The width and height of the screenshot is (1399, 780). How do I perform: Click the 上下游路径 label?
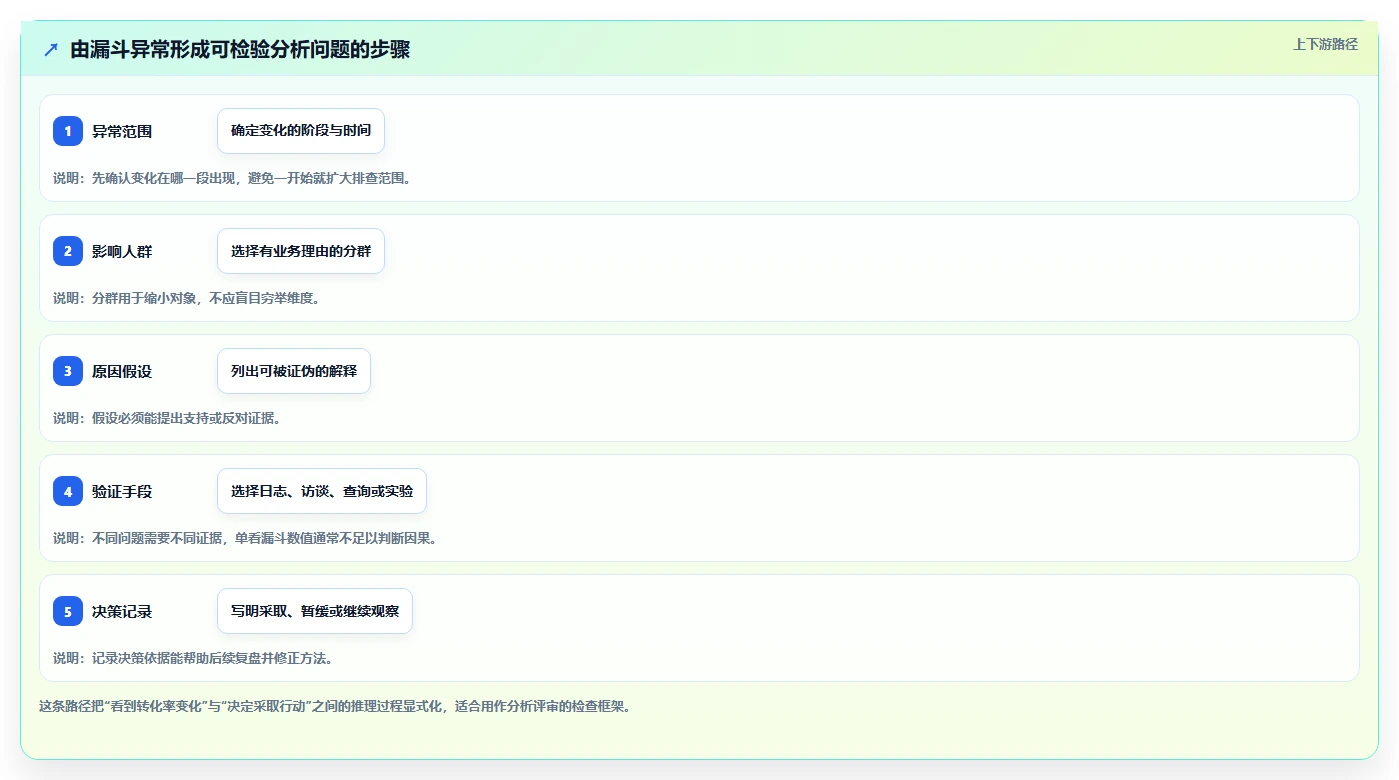point(1325,44)
